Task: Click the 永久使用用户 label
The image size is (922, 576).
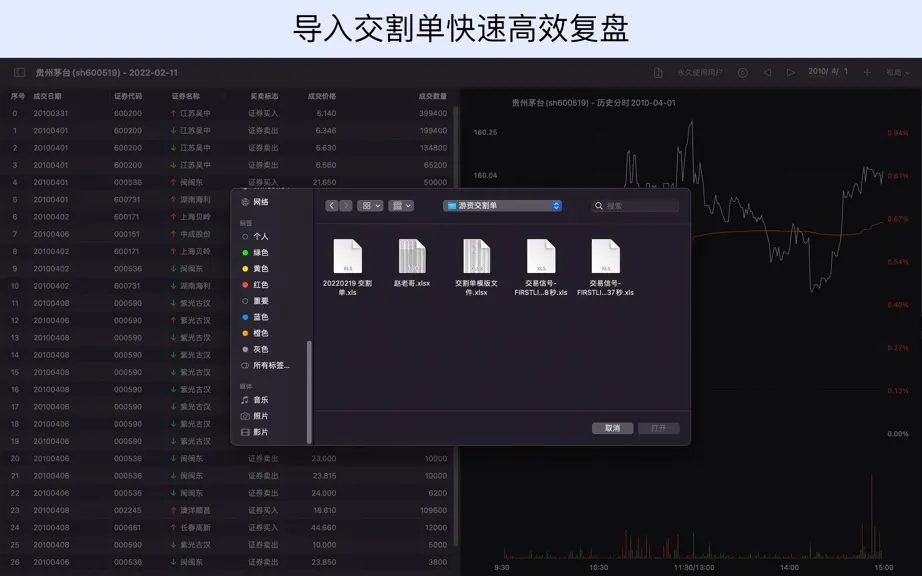Action: click(x=700, y=72)
